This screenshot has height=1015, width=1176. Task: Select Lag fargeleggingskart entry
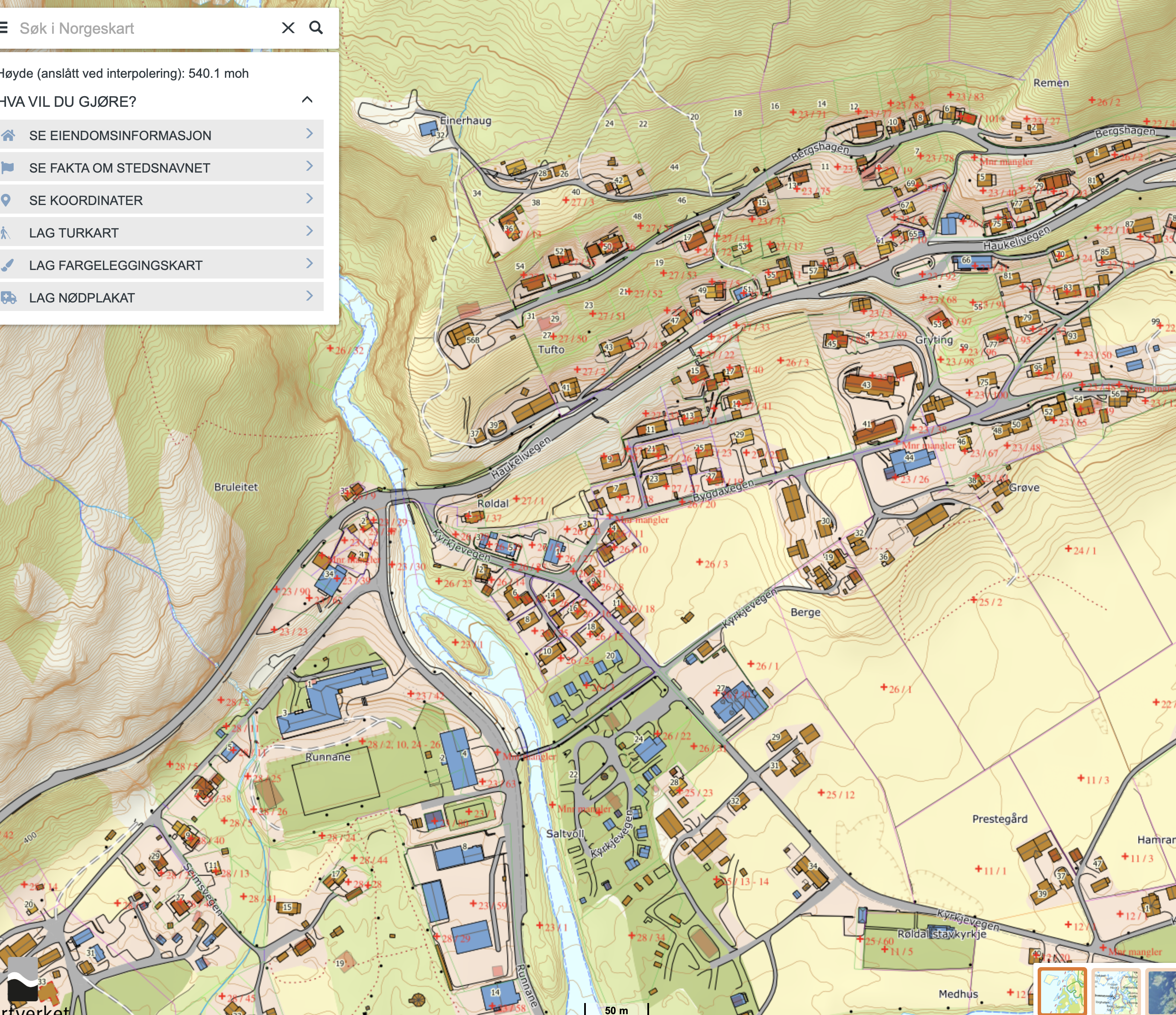click(116, 265)
